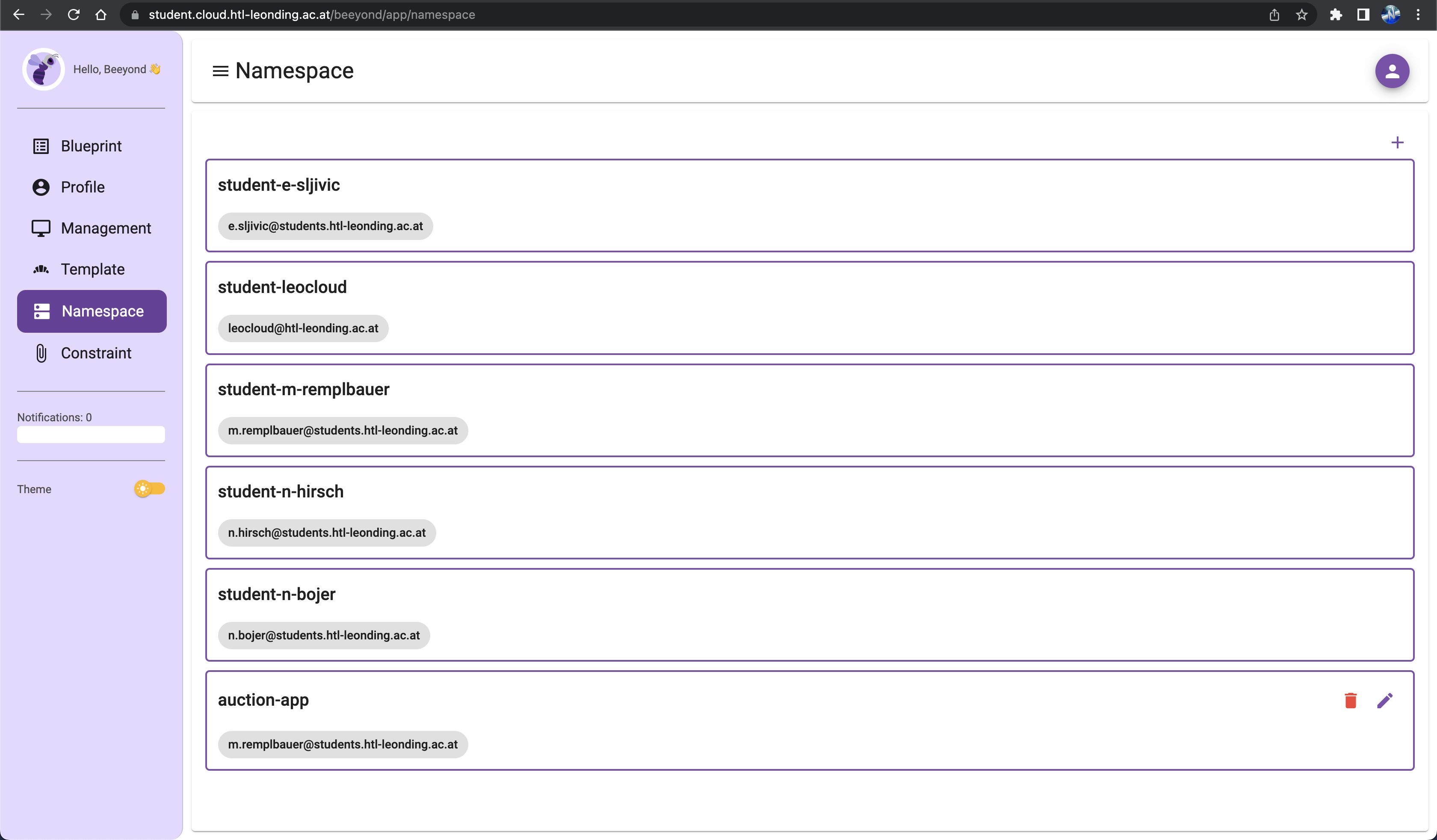Click the Profile sidebar icon
1437x840 pixels.
pos(41,187)
